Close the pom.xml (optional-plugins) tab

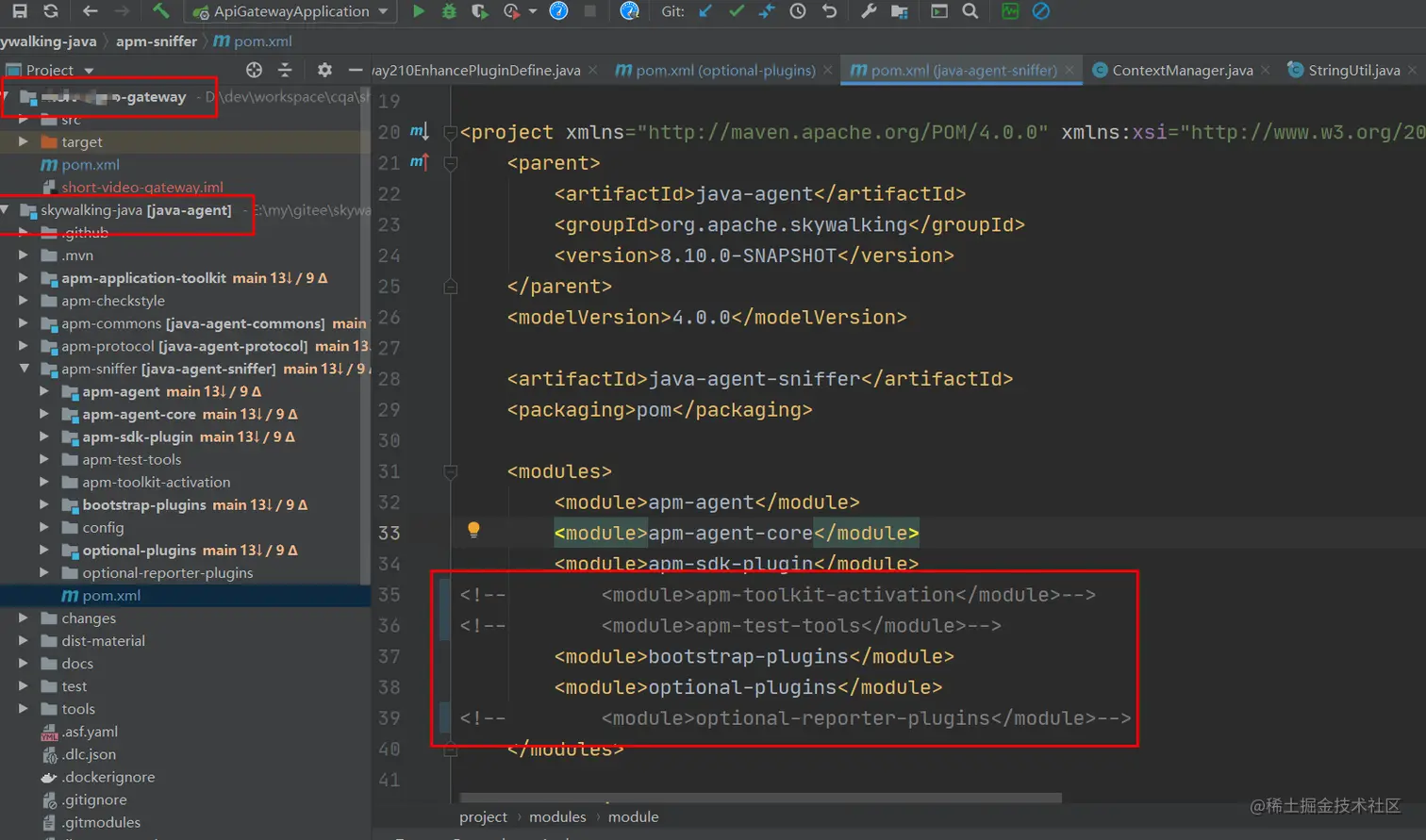[x=828, y=71]
